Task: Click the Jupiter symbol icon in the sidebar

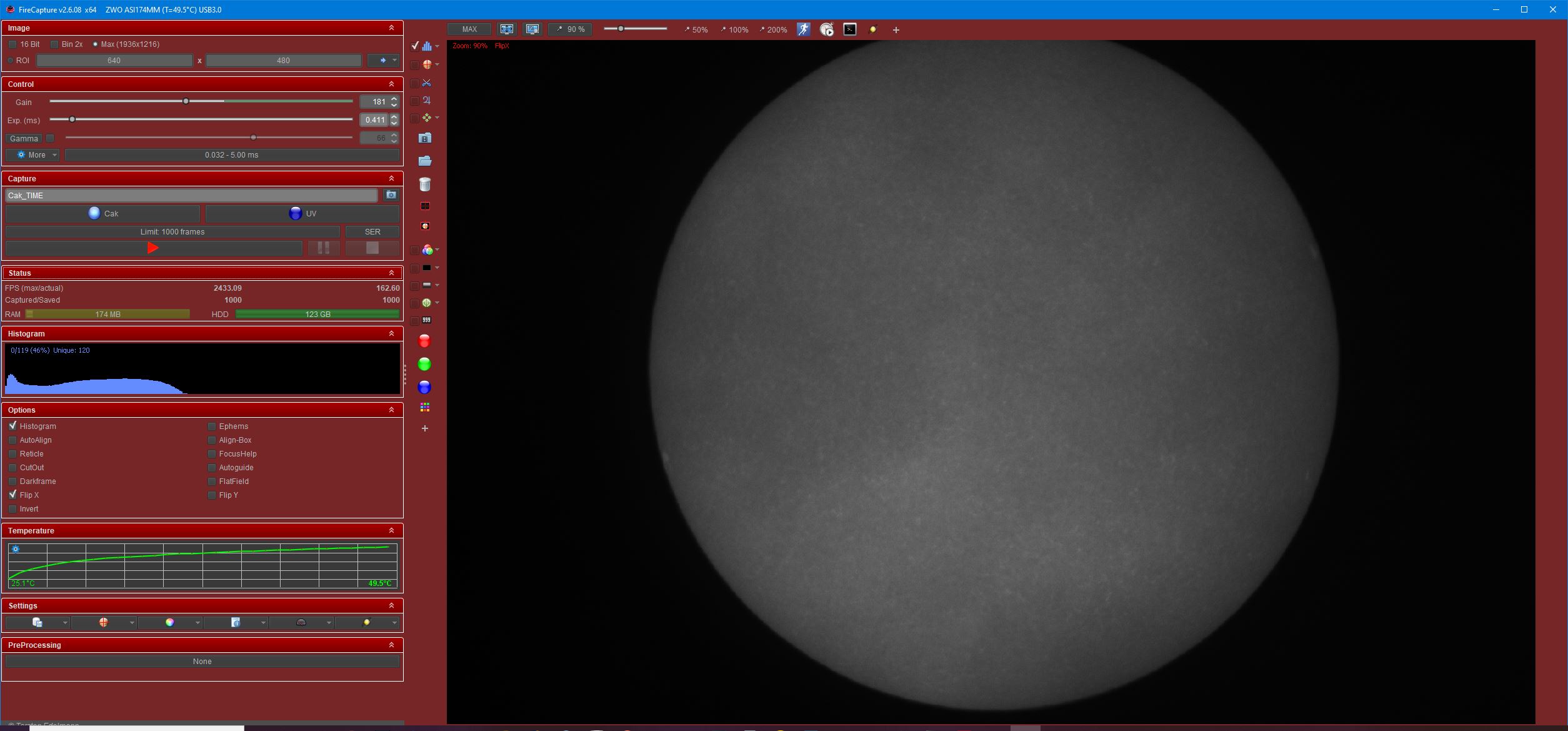Action: coord(427,100)
